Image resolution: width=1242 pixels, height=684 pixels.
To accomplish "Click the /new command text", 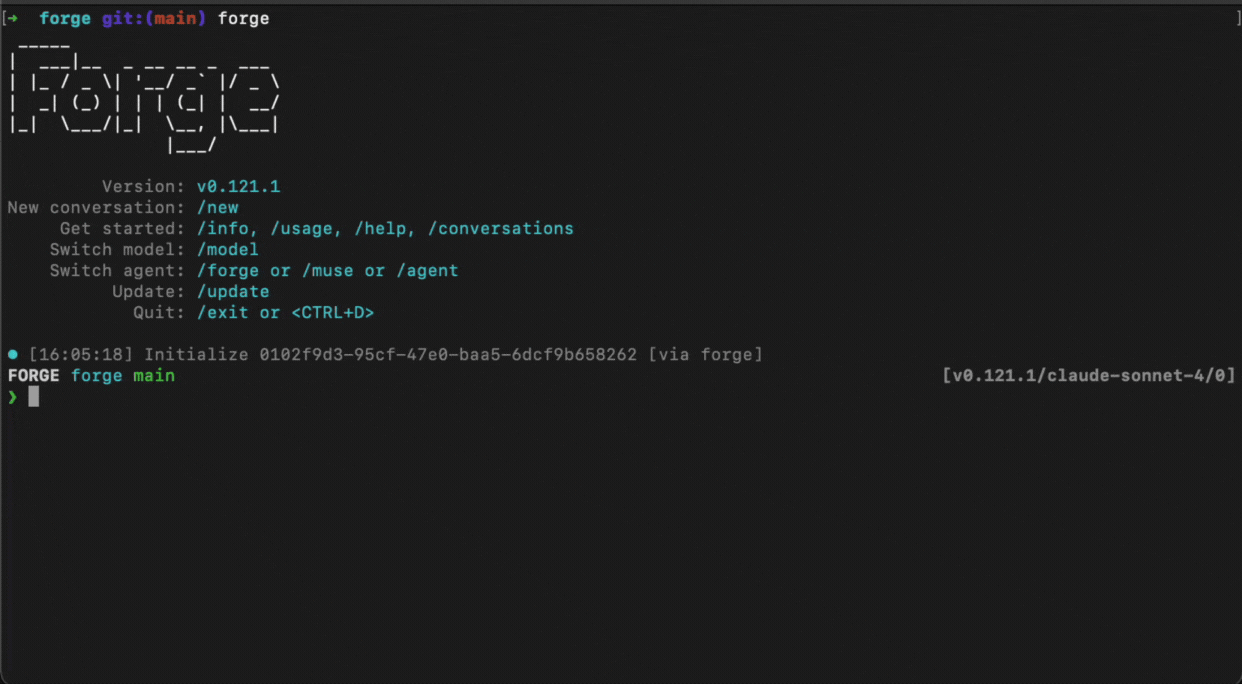I will point(217,207).
